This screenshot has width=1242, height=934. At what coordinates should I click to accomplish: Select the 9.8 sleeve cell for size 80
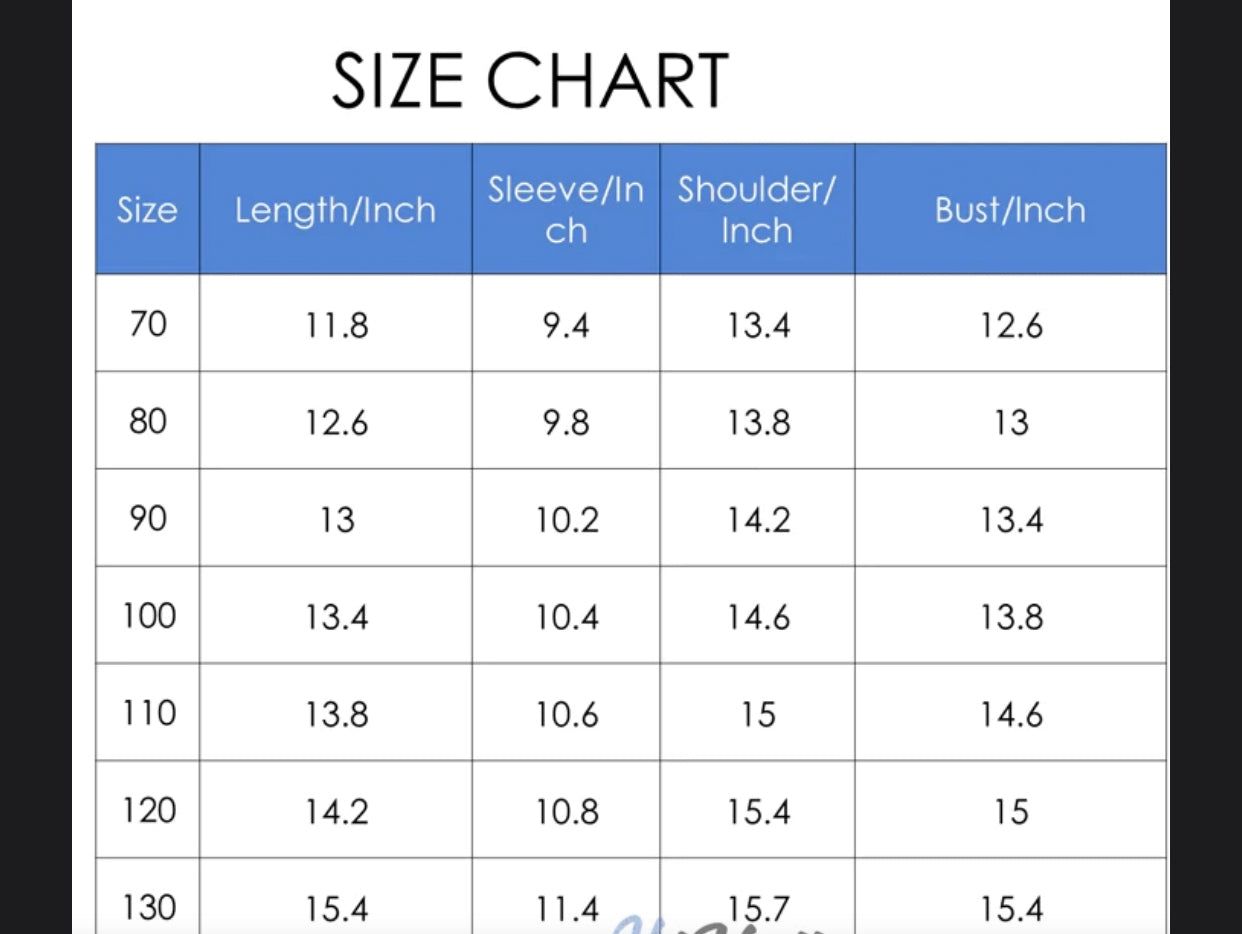click(566, 422)
